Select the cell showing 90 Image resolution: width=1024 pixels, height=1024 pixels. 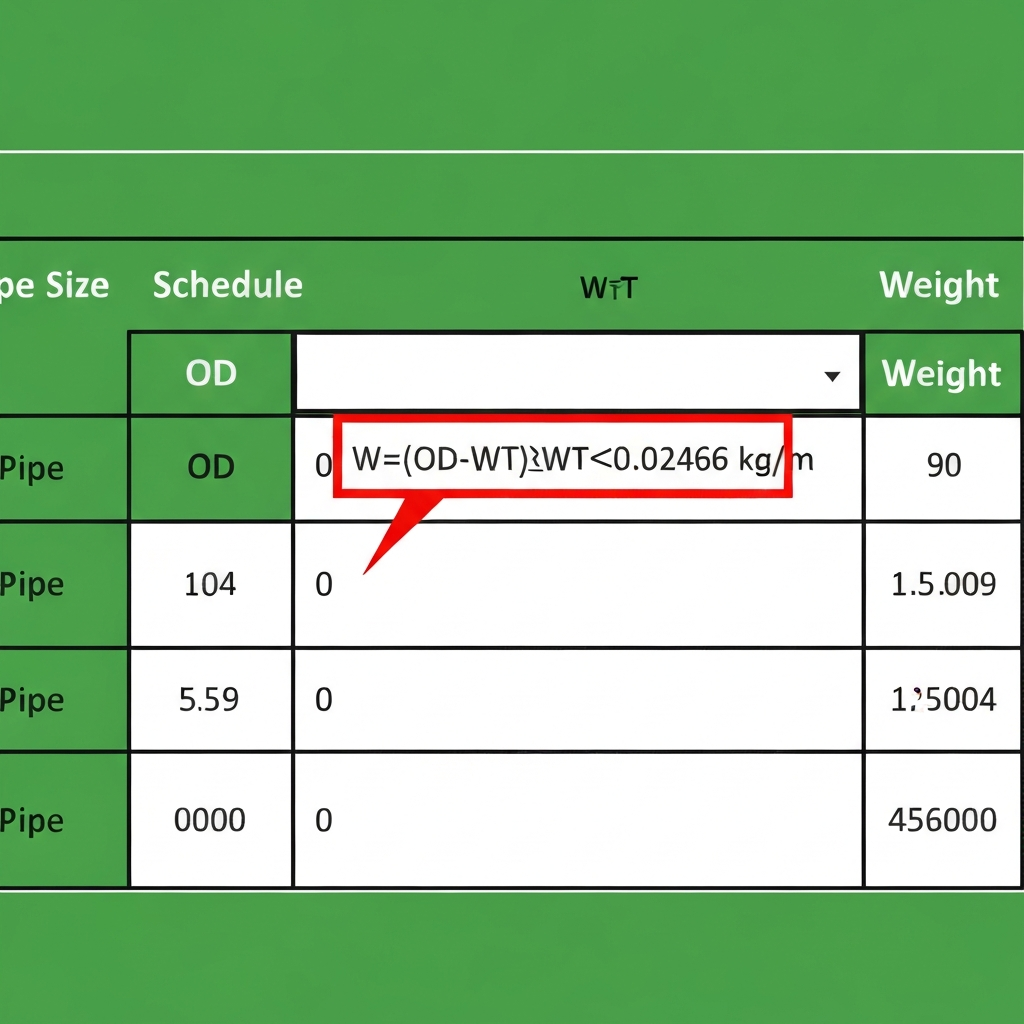pyautogui.click(x=941, y=464)
